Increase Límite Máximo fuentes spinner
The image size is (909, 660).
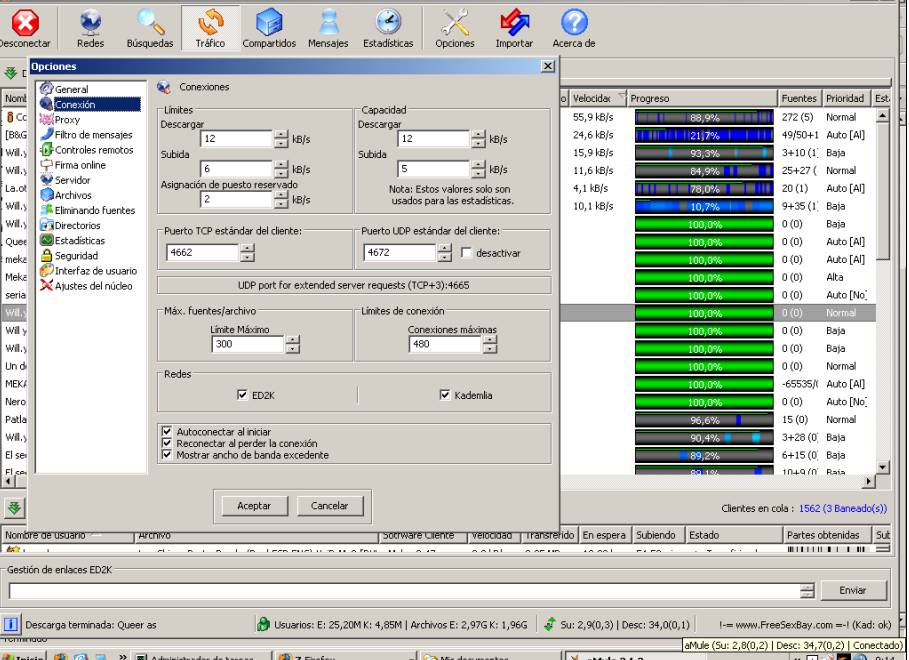[x=293, y=341]
